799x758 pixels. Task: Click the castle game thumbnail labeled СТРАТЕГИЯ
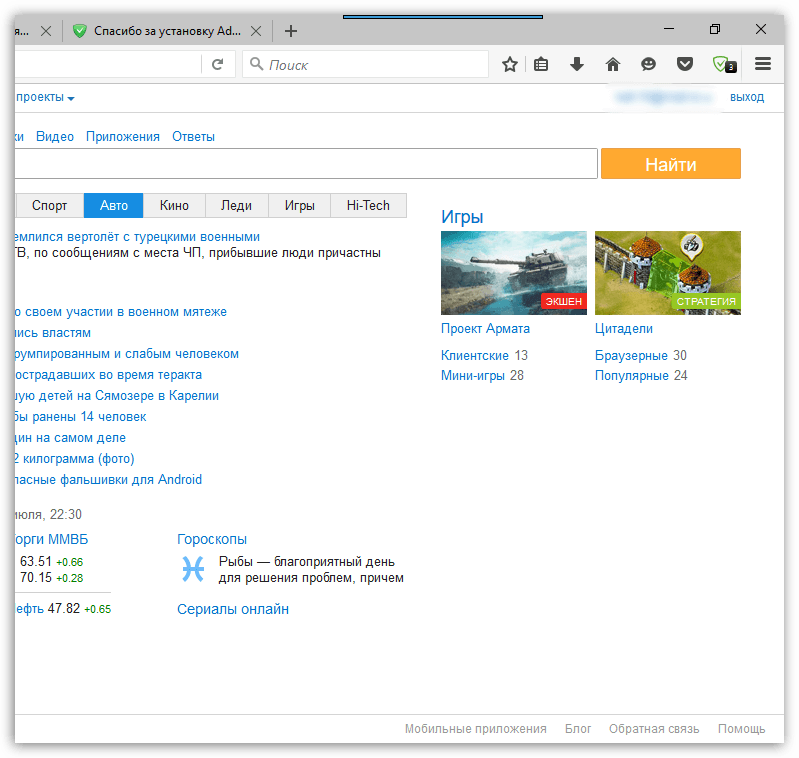coord(668,273)
